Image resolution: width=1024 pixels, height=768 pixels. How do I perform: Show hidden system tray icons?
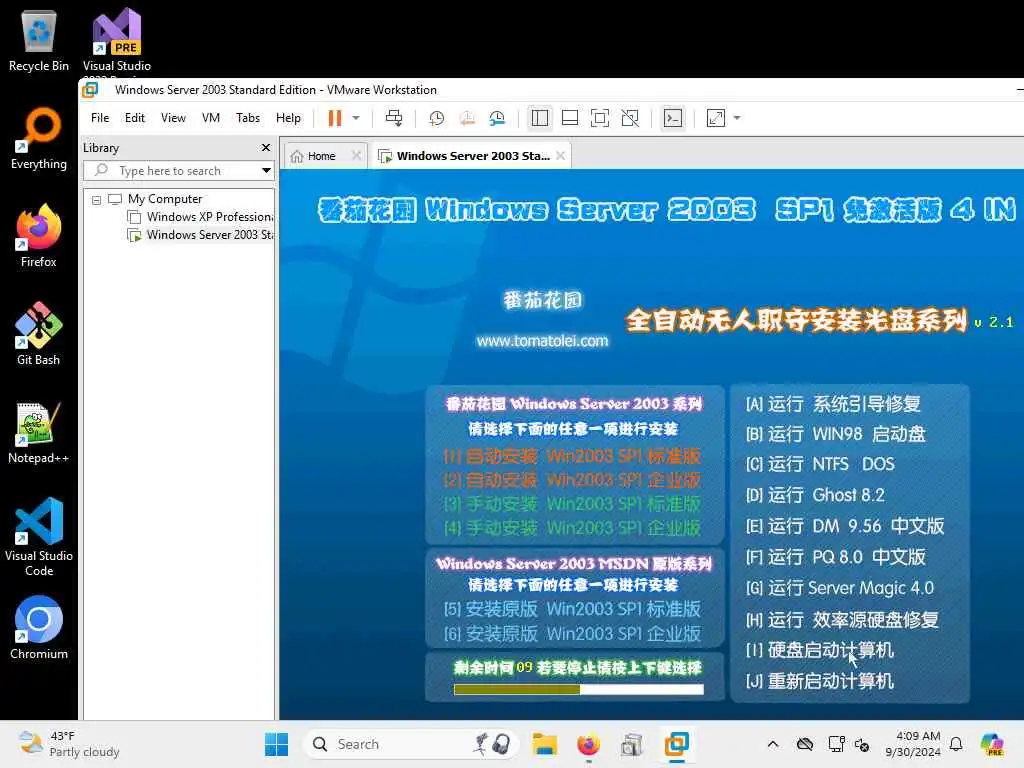click(x=773, y=744)
